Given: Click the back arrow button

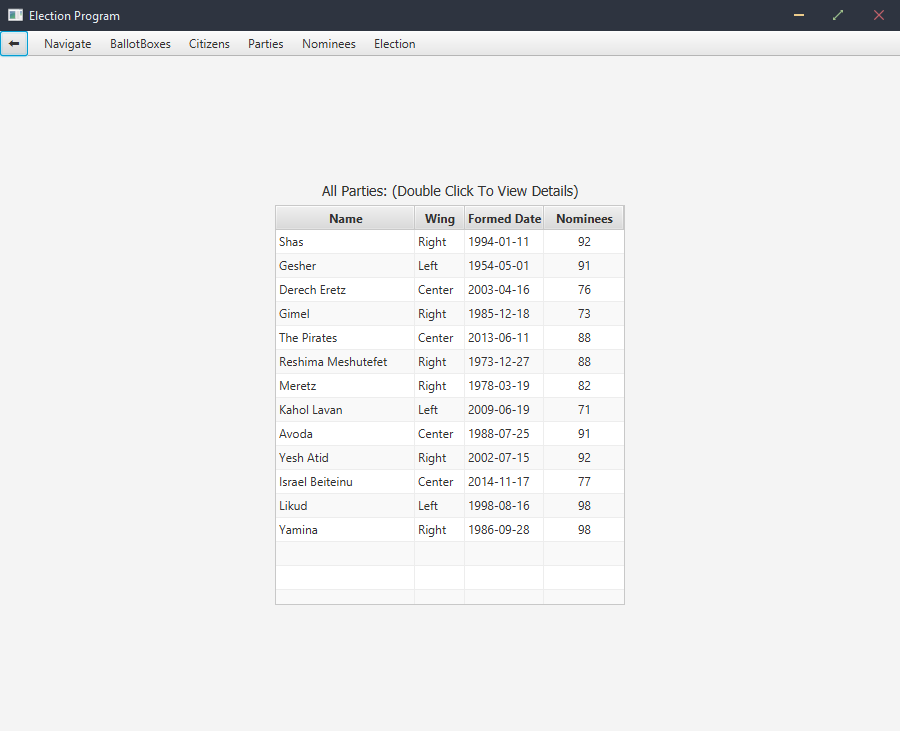Looking at the screenshot, I should click(x=14, y=44).
